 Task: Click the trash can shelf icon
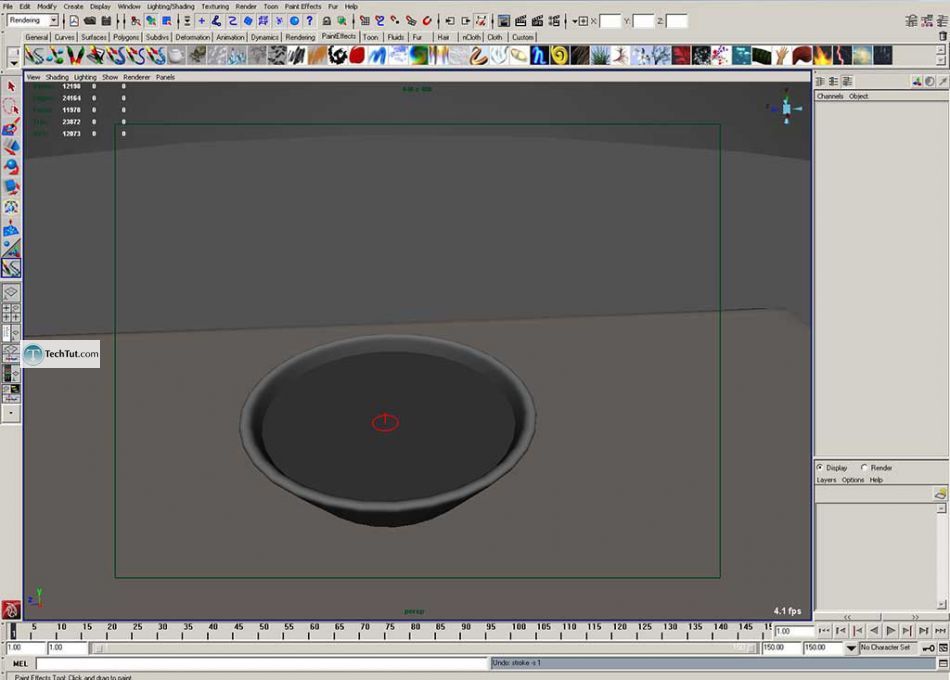(942, 36)
